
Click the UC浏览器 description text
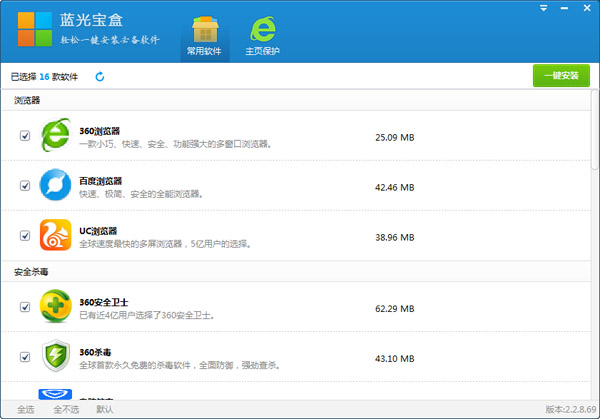tap(165, 244)
